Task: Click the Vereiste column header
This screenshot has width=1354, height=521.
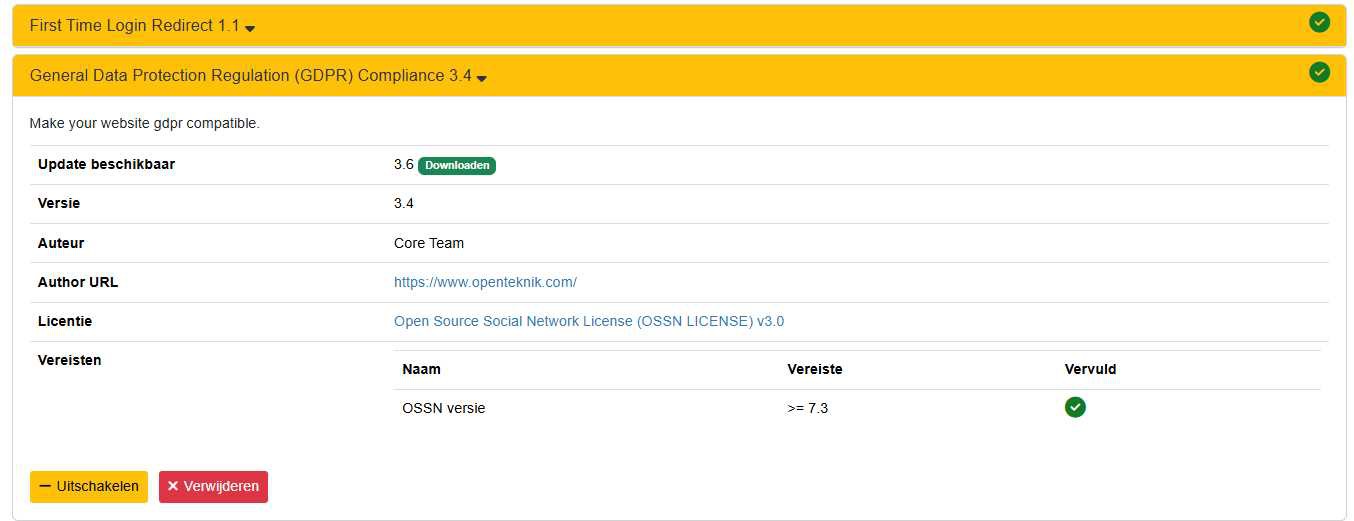Action: 814,369
